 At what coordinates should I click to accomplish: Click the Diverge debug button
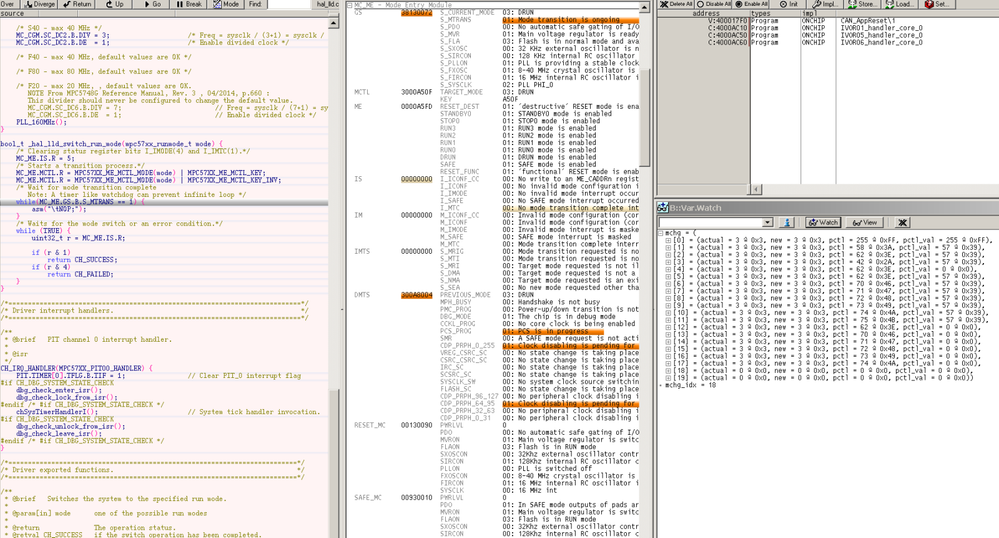[x=40, y=4]
